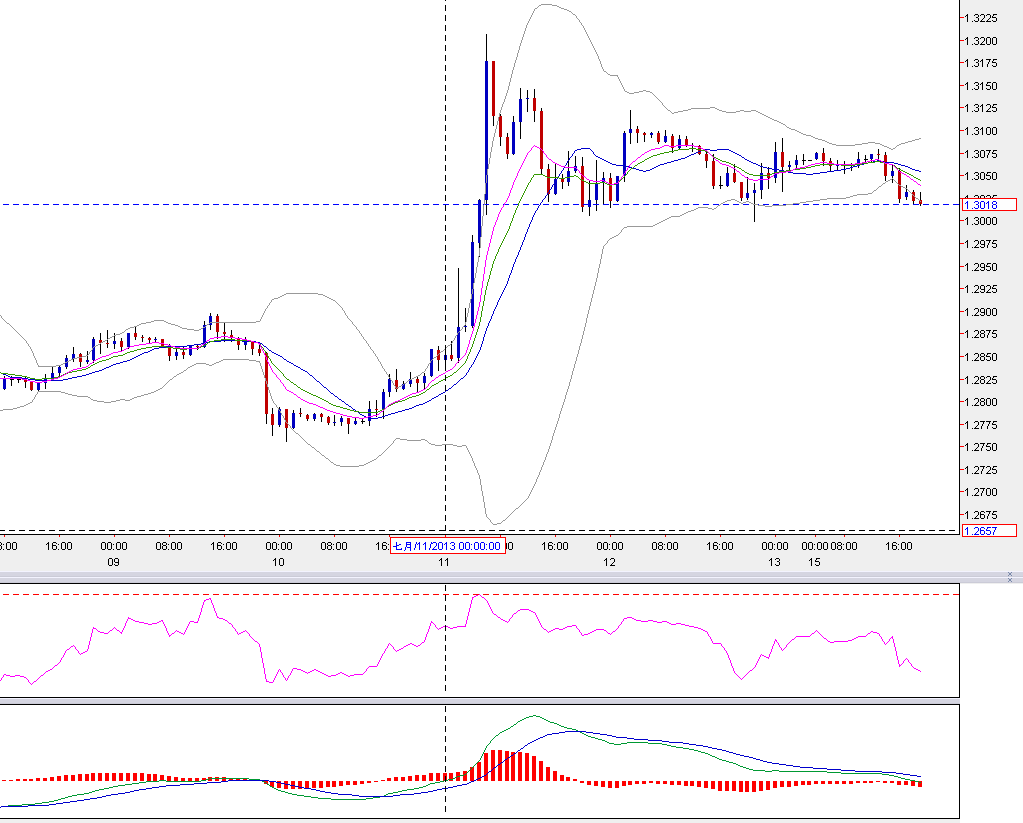Click the 1.2775 price scale label
The width and height of the screenshot is (1023, 823).
coord(981,425)
